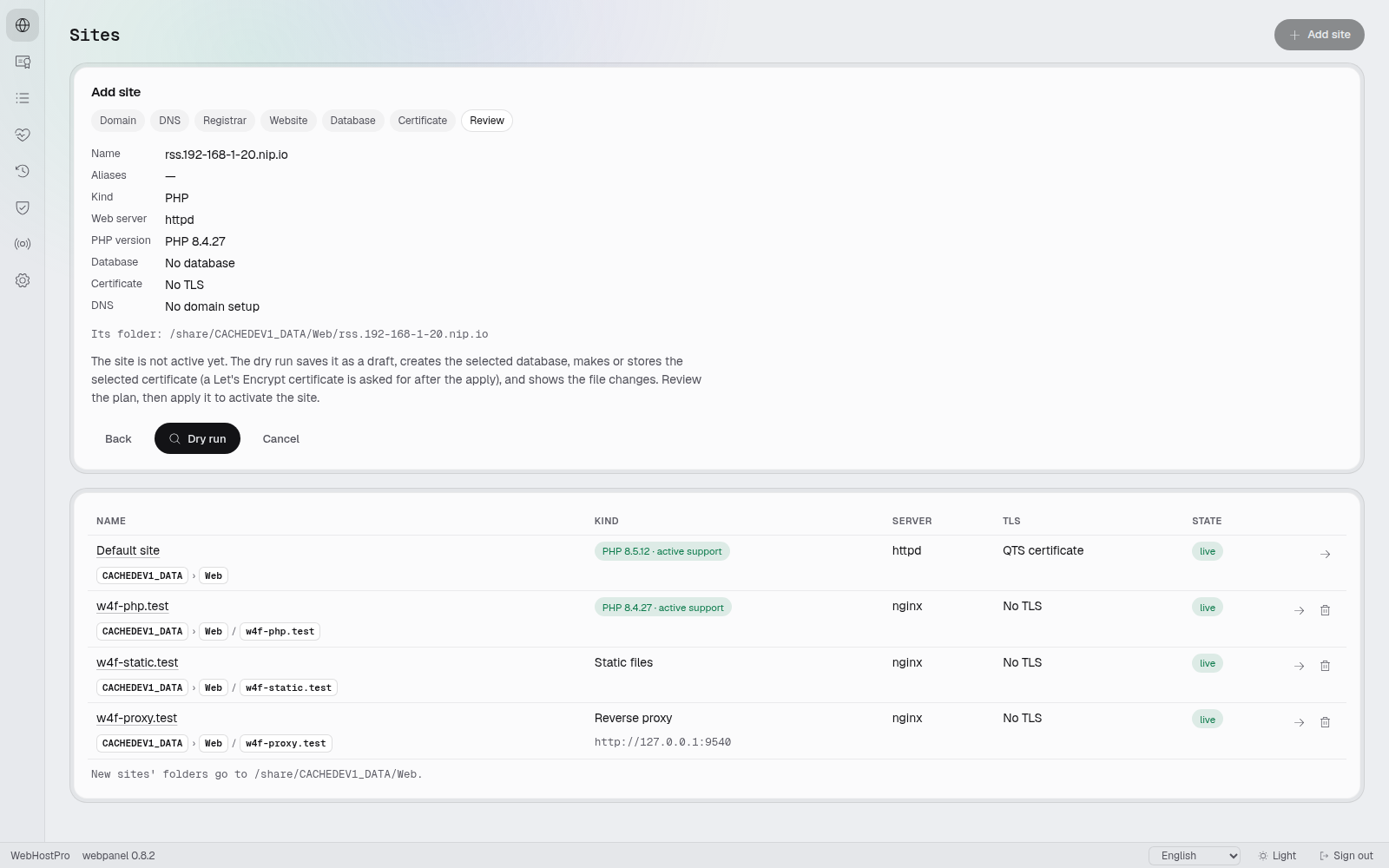Screen dimensions: 1389x868
Task: Click the w4f-proxy.test folder path chip
Action: click(x=286, y=743)
